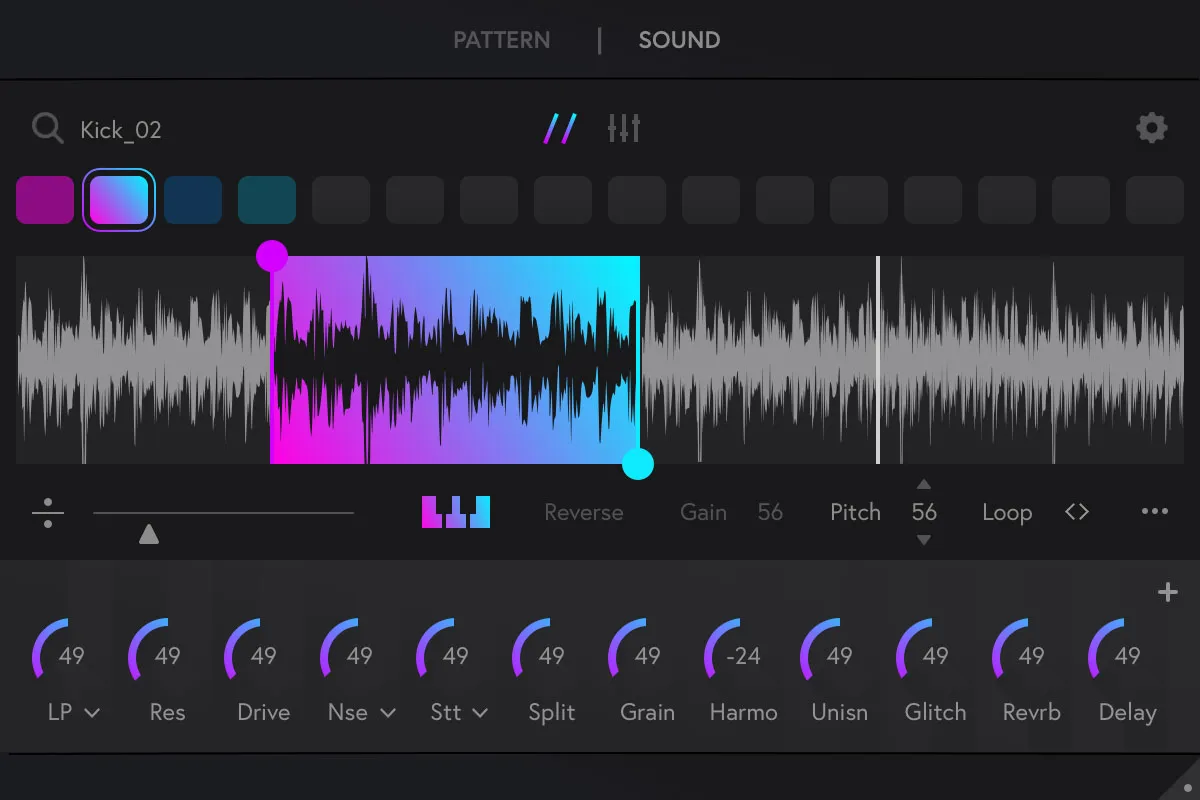
Task: Click the gradient slice pads icon above Reverse
Action: click(x=456, y=511)
